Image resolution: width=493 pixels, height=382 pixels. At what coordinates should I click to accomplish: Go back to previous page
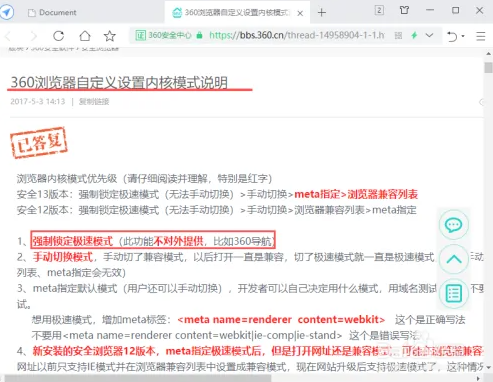(x=9, y=36)
